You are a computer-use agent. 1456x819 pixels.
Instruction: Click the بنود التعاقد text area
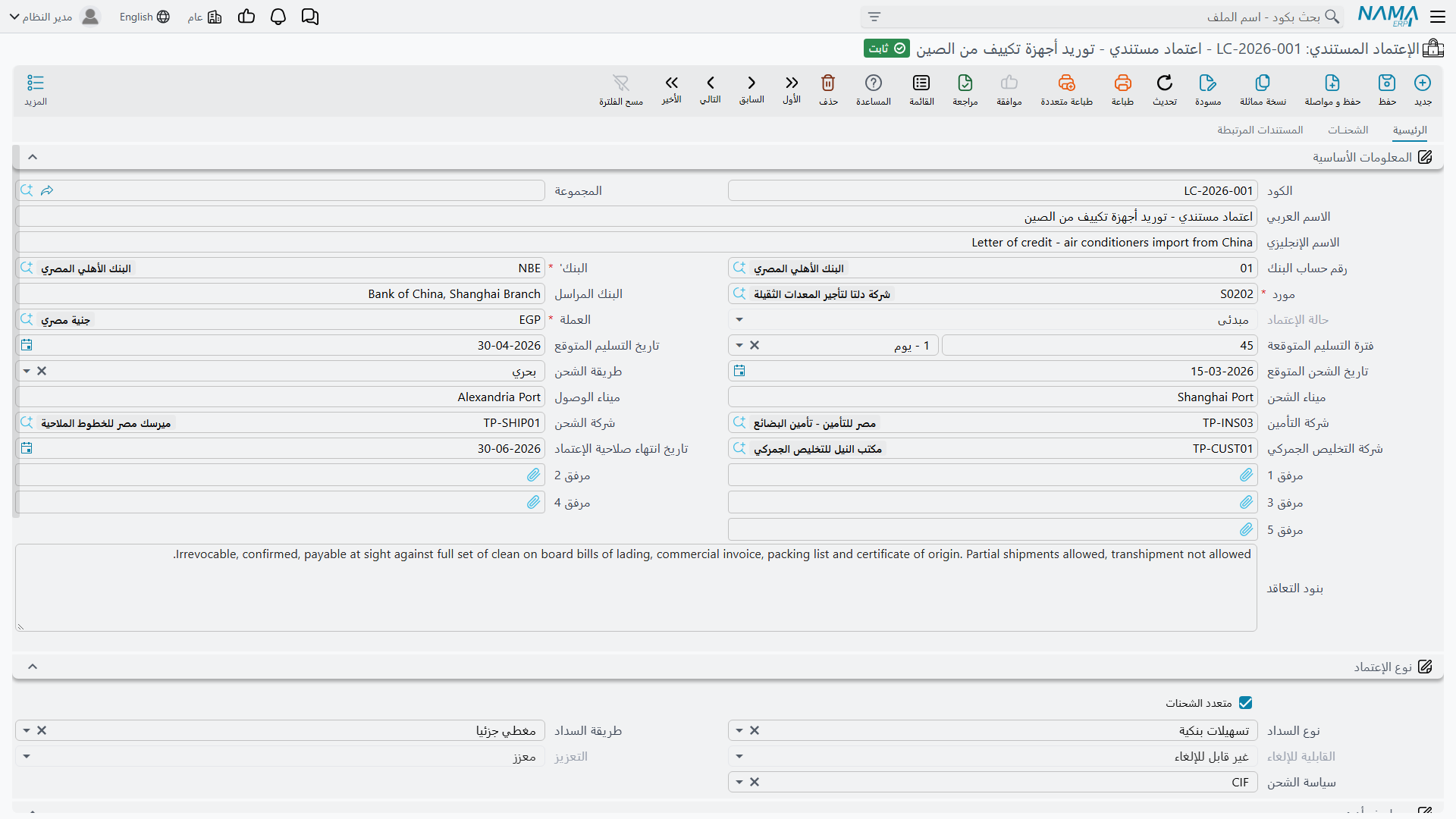635,588
